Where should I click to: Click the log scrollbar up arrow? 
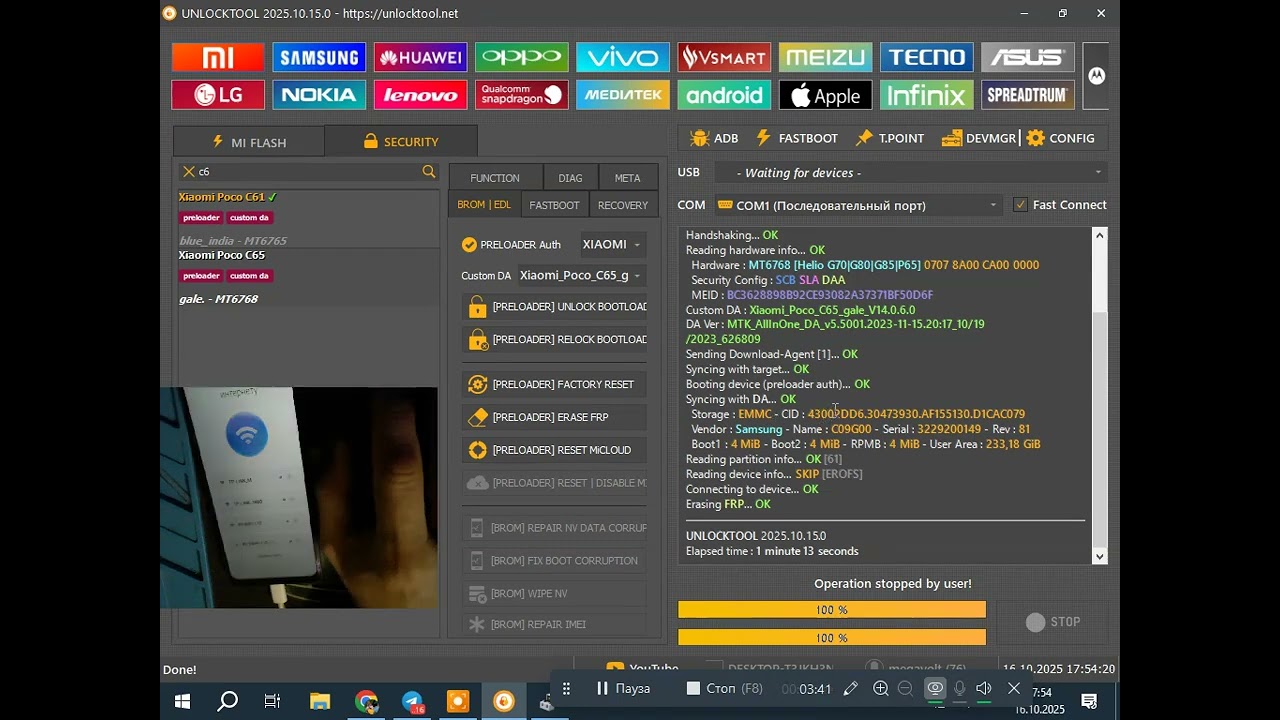pos(1100,236)
